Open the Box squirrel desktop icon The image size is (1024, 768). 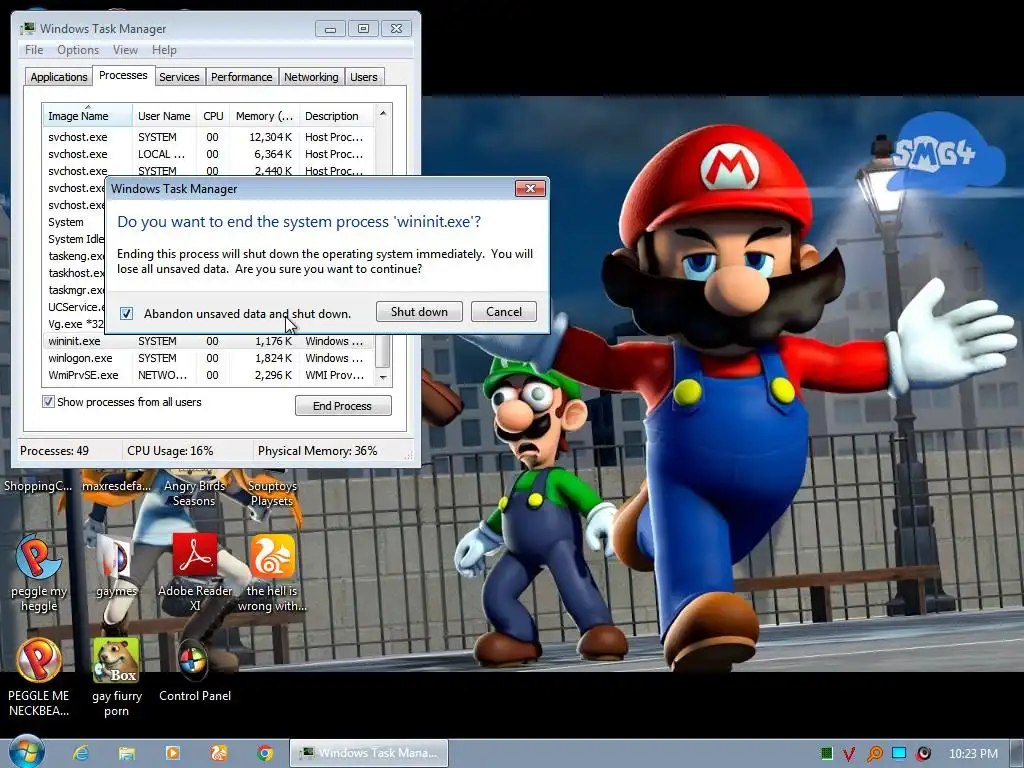(x=116, y=677)
